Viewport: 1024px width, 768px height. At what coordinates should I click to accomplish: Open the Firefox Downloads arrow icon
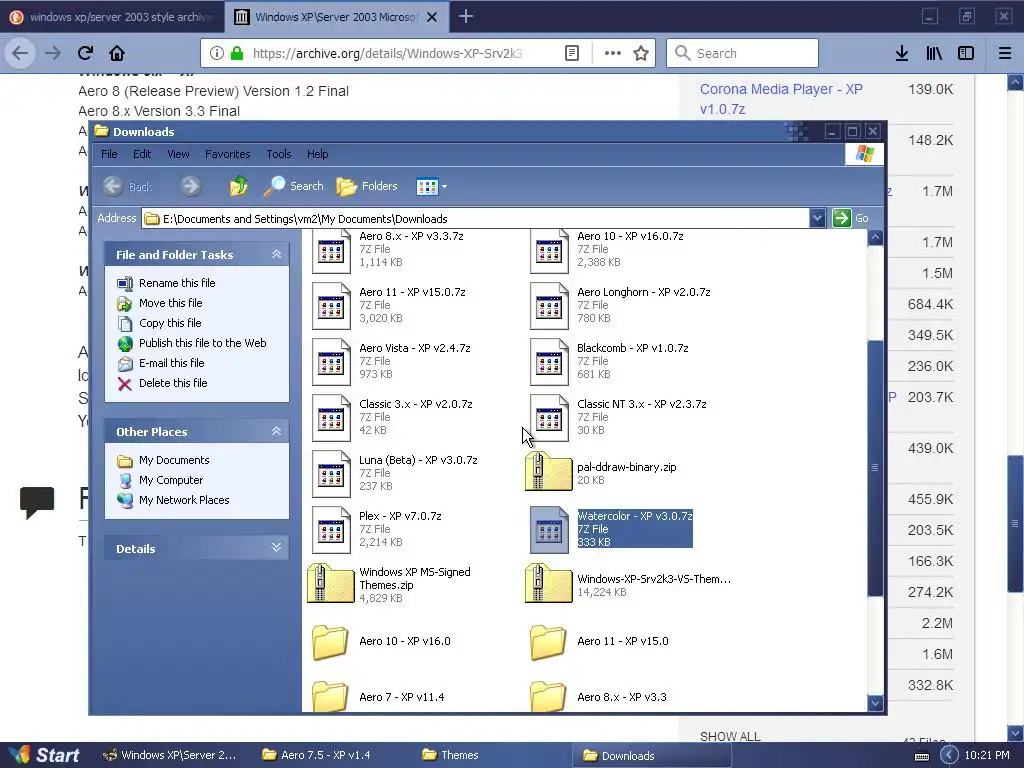[x=901, y=53]
